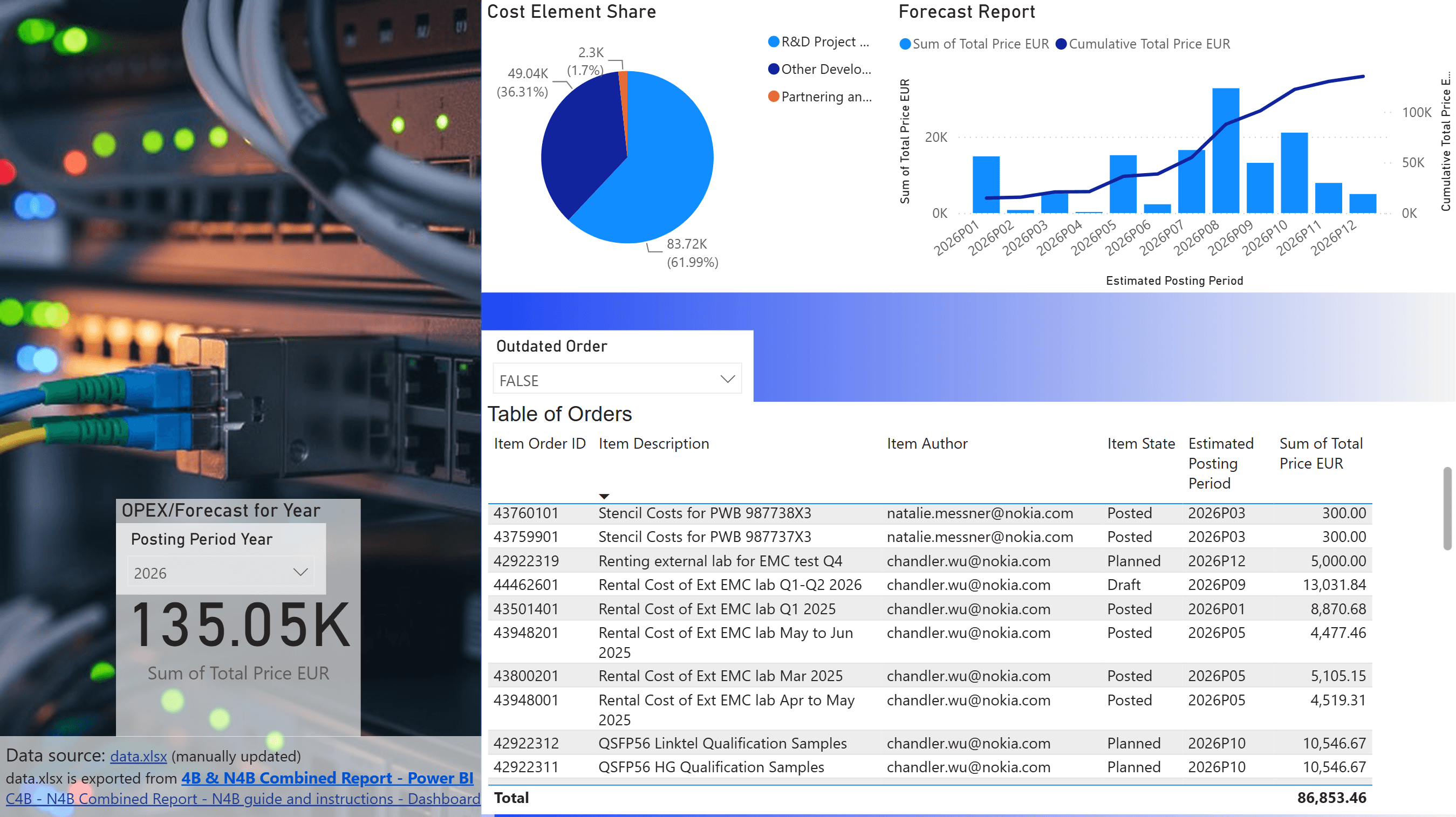1456x817 pixels.
Task: Select Rental Cost of Ext EMC lab Q1 2025
Action: (x=717, y=609)
